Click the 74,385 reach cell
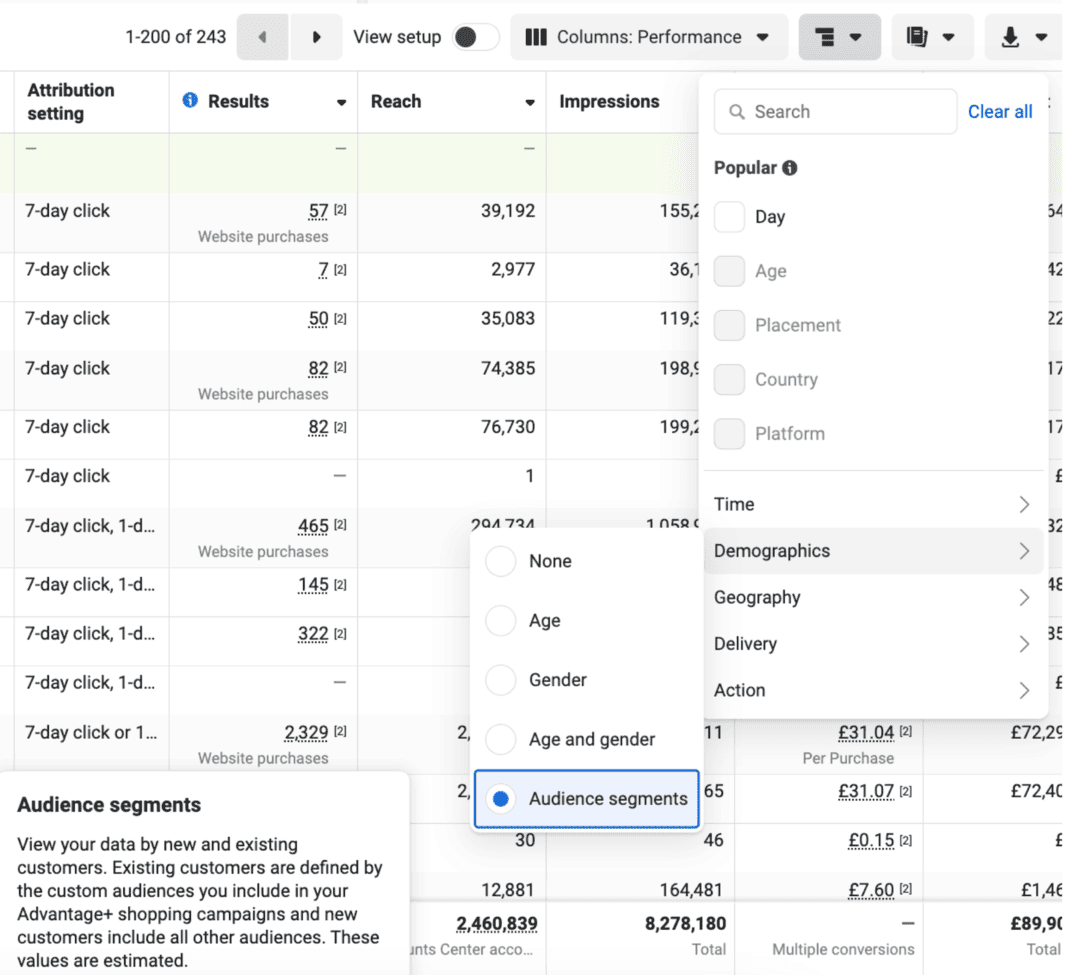 pyautogui.click(x=508, y=368)
